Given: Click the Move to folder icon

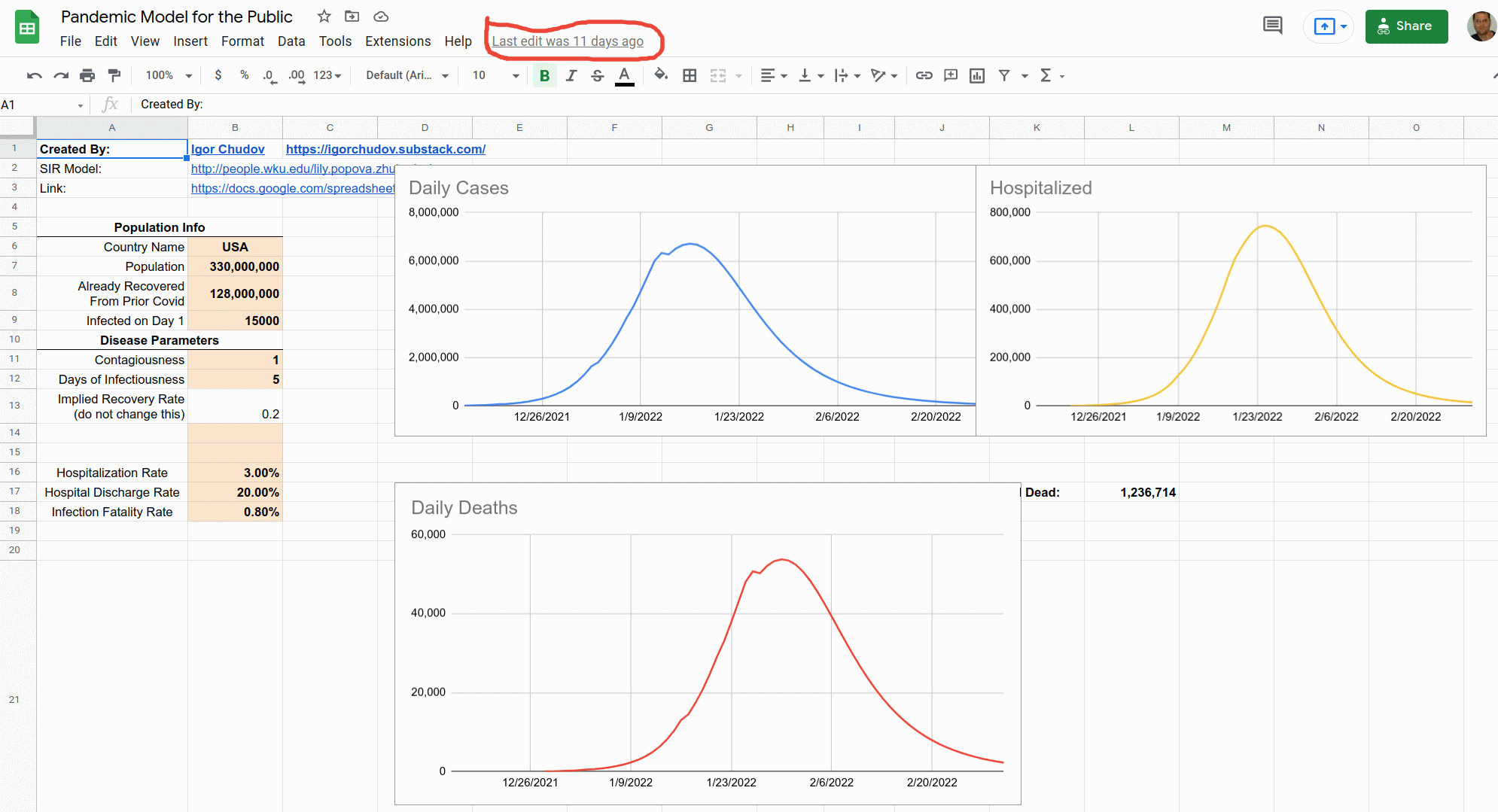Looking at the screenshot, I should (352, 16).
